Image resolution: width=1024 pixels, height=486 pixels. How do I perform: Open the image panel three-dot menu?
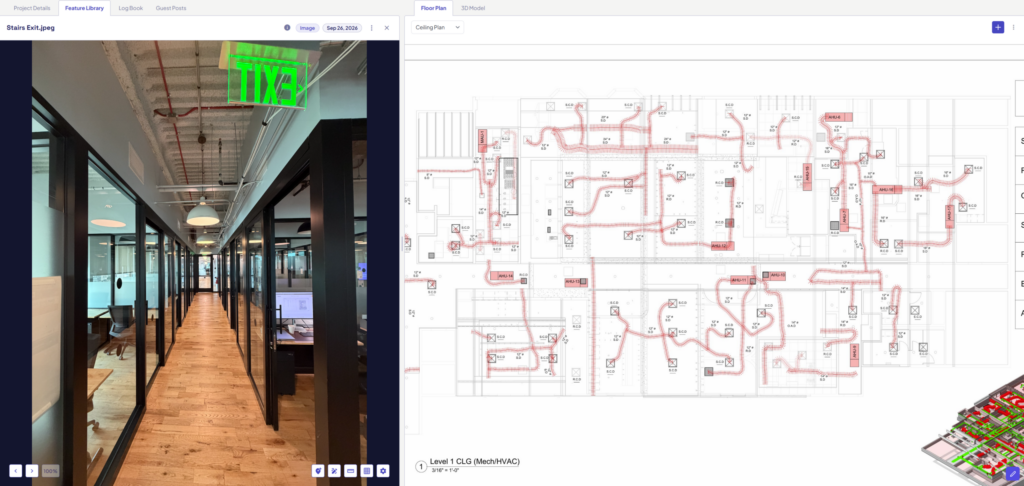click(372, 28)
